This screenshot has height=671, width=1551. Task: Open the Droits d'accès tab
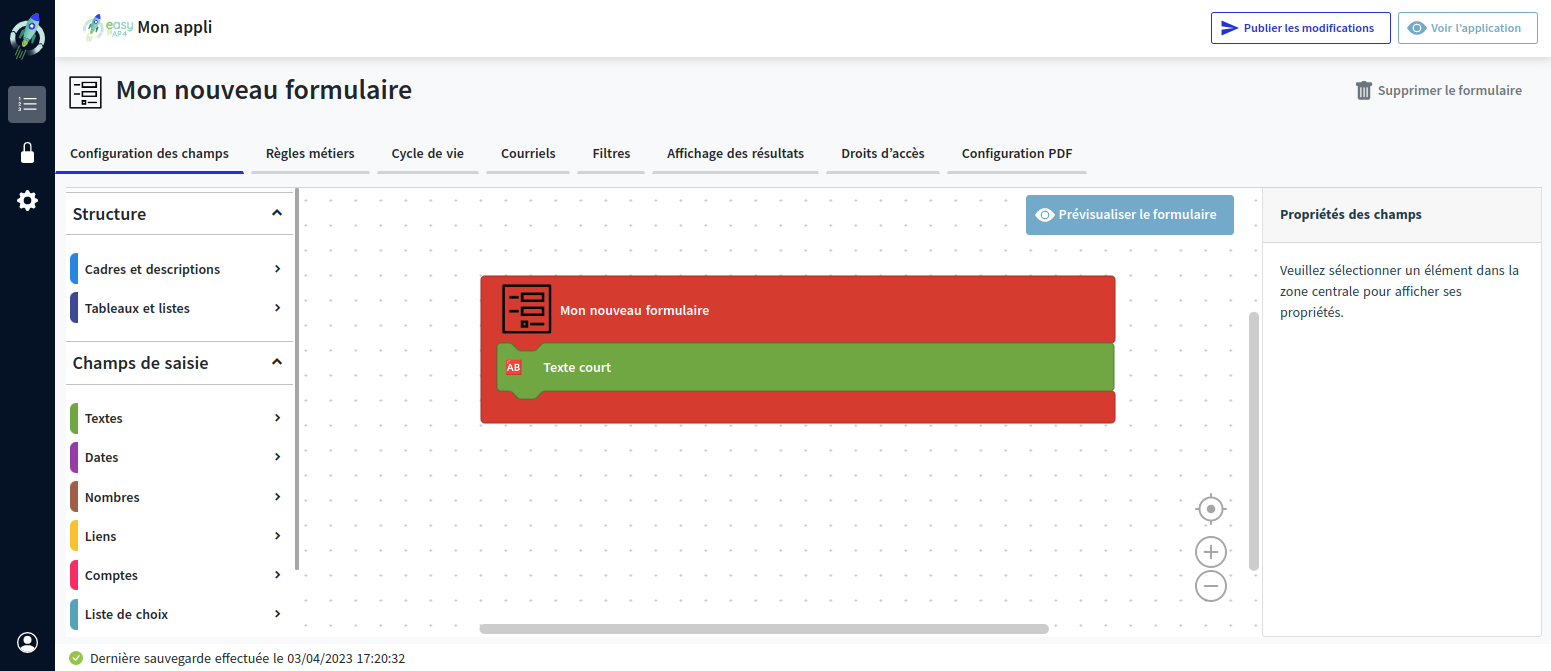pyautogui.click(x=882, y=154)
